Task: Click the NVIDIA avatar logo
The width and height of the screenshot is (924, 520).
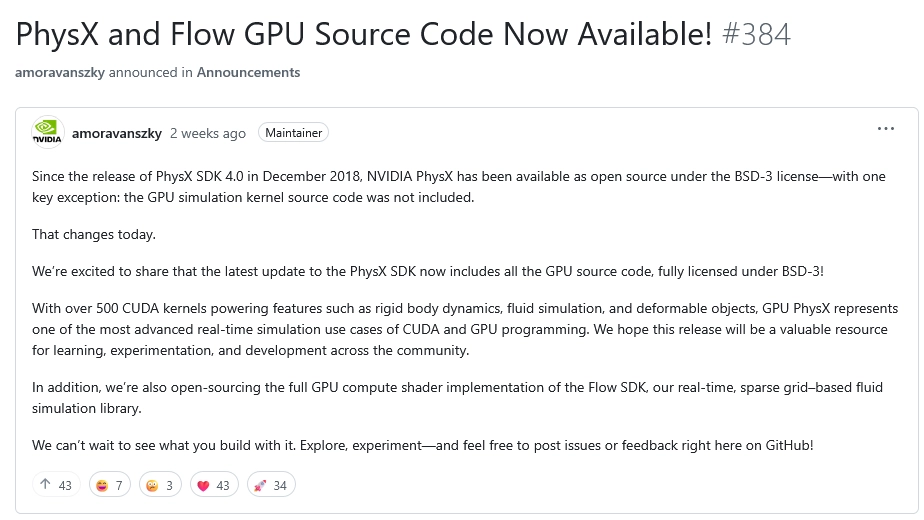Action: point(47,133)
